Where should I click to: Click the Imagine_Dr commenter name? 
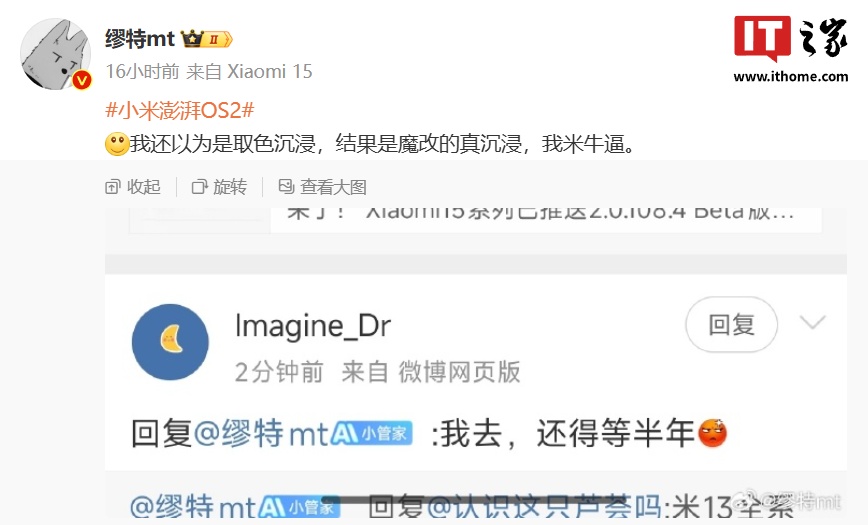pos(313,326)
